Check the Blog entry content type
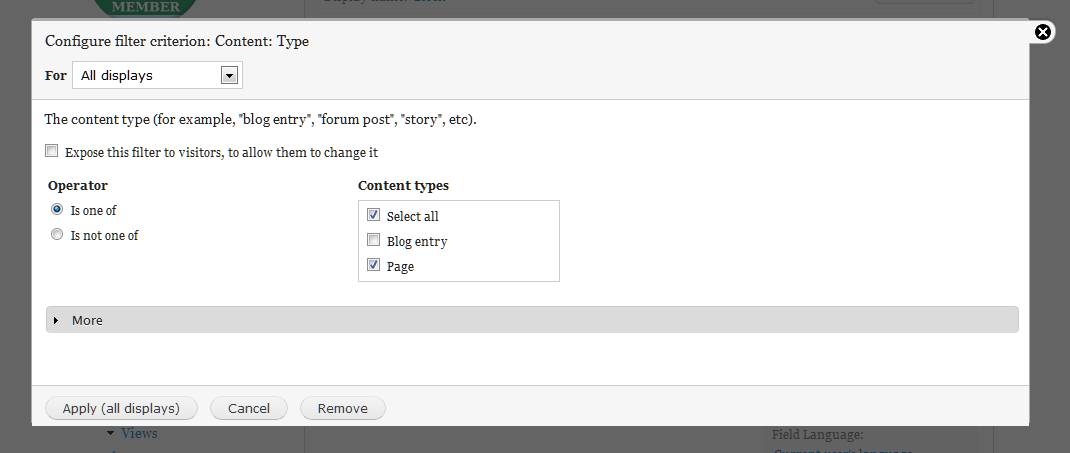Image resolution: width=1070 pixels, height=453 pixels. pos(373,240)
